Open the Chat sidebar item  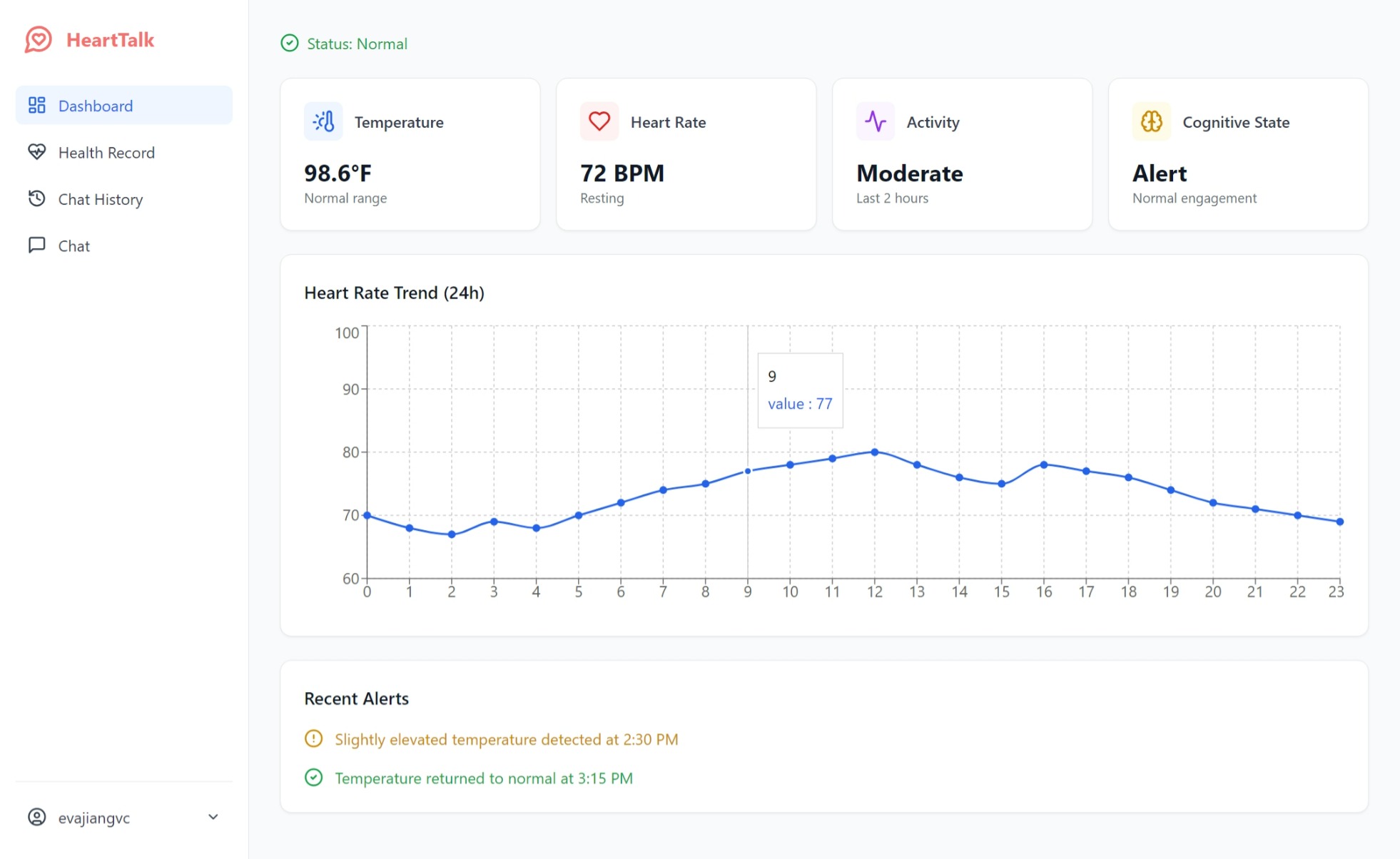click(73, 246)
